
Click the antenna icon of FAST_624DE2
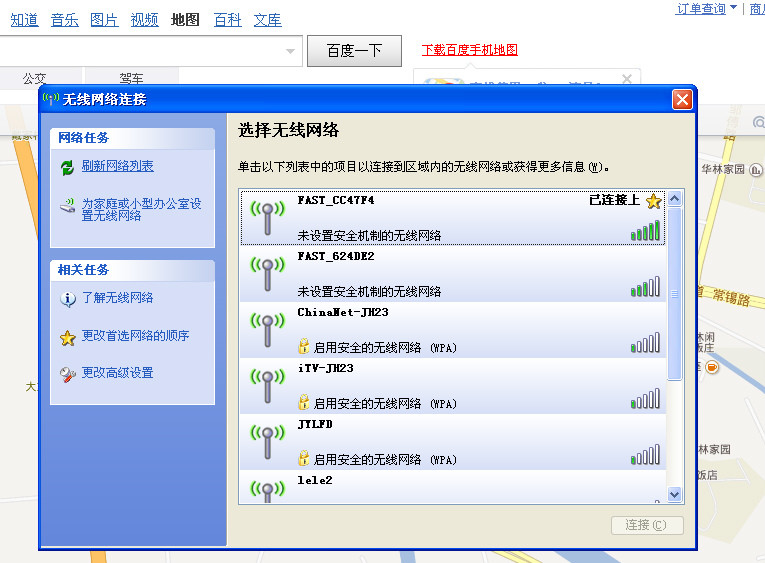point(267,274)
